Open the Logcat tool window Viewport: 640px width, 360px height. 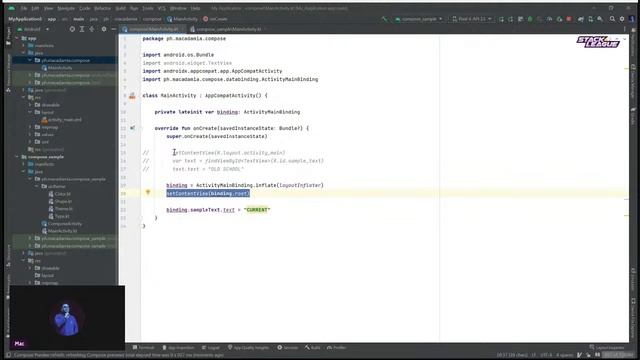[211, 348]
